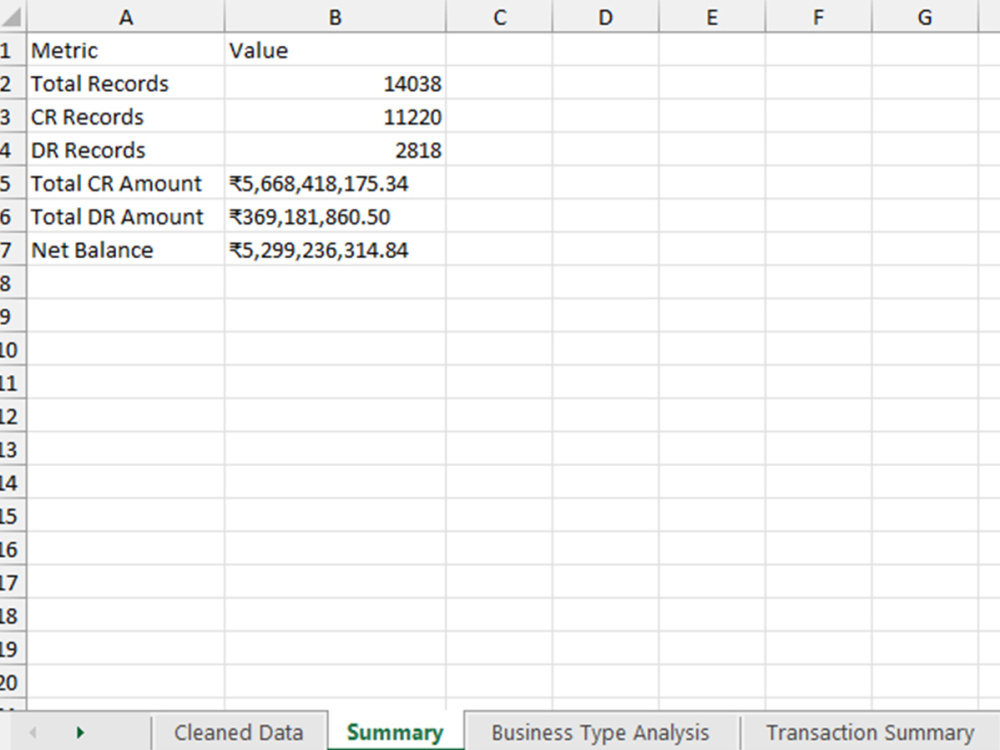Select column G header

coord(925,17)
